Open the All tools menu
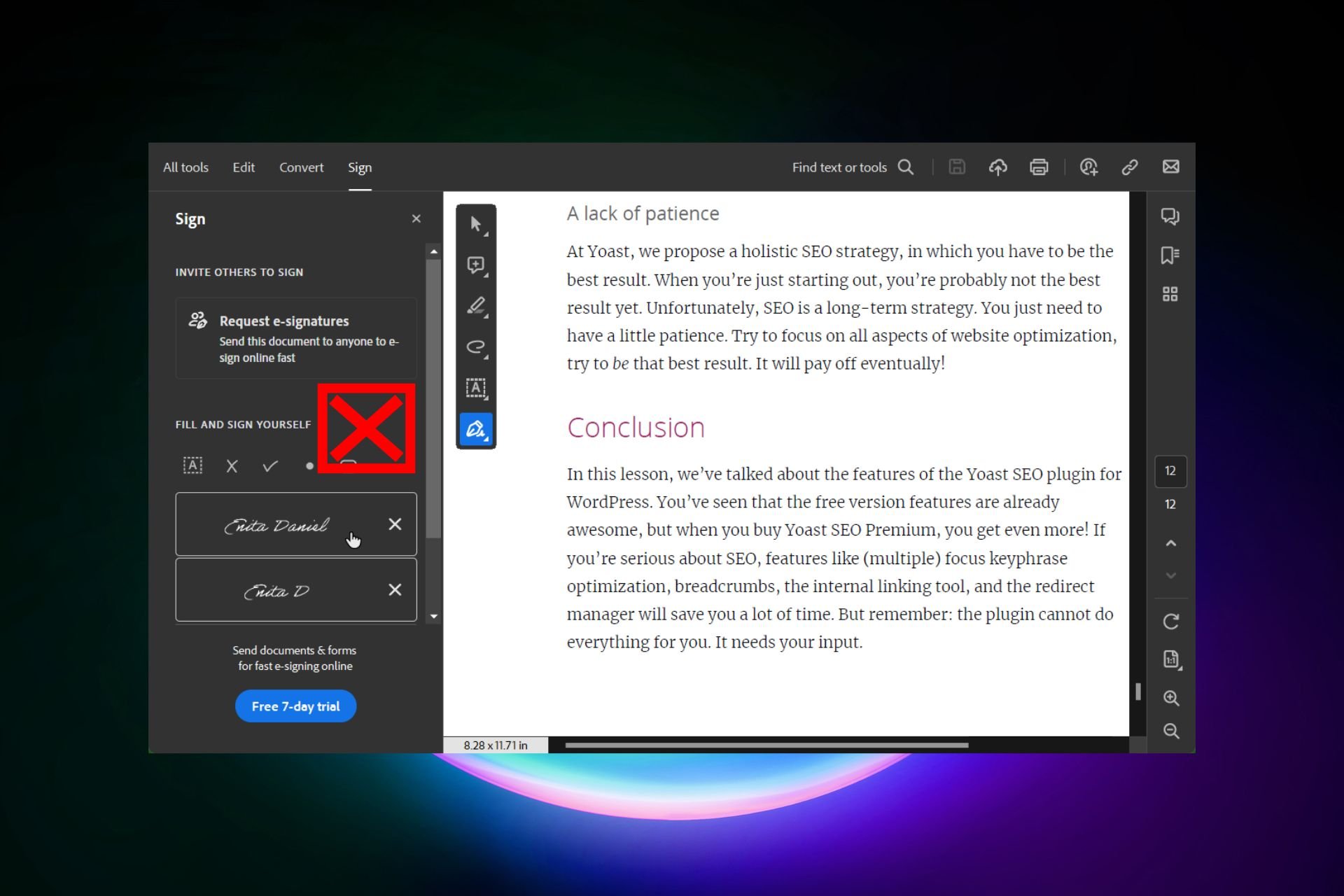 tap(185, 167)
